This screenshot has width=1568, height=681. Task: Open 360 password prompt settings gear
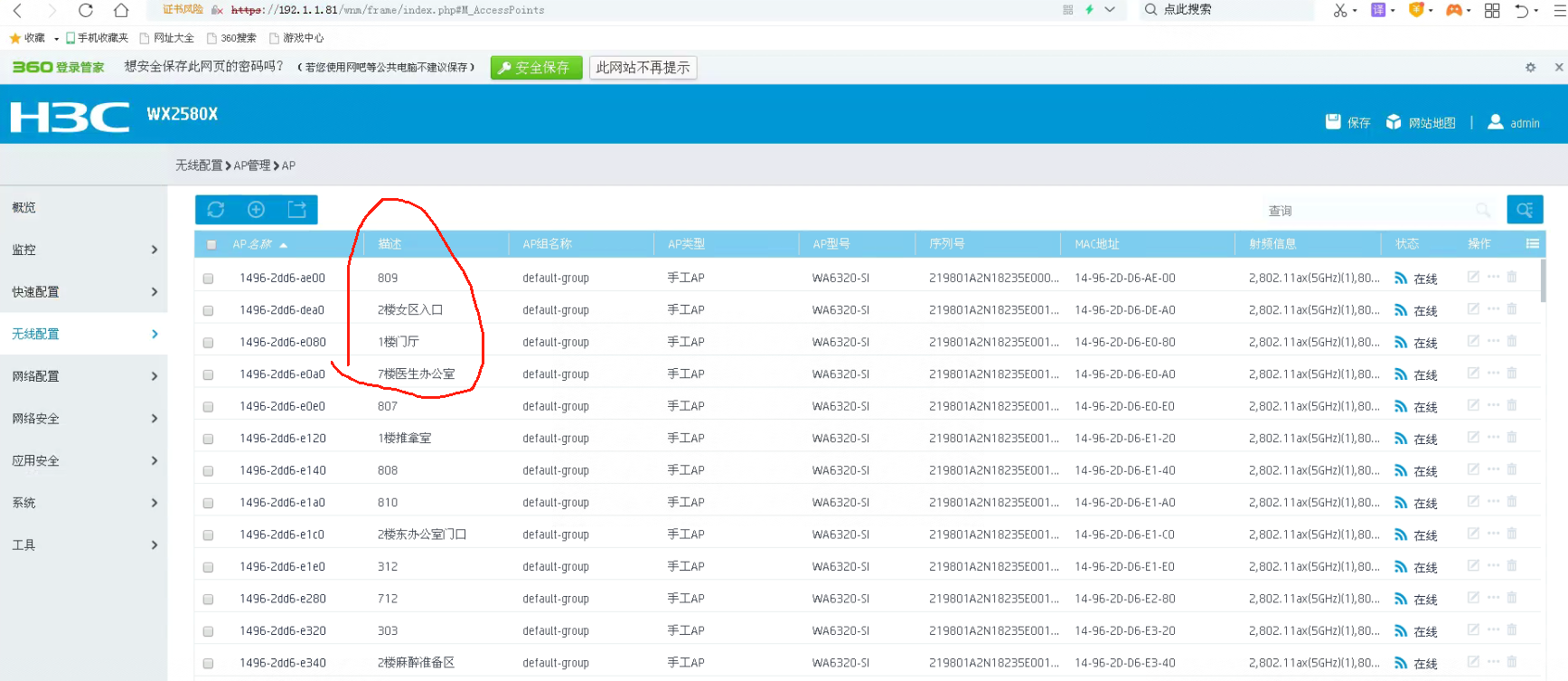click(x=1530, y=67)
